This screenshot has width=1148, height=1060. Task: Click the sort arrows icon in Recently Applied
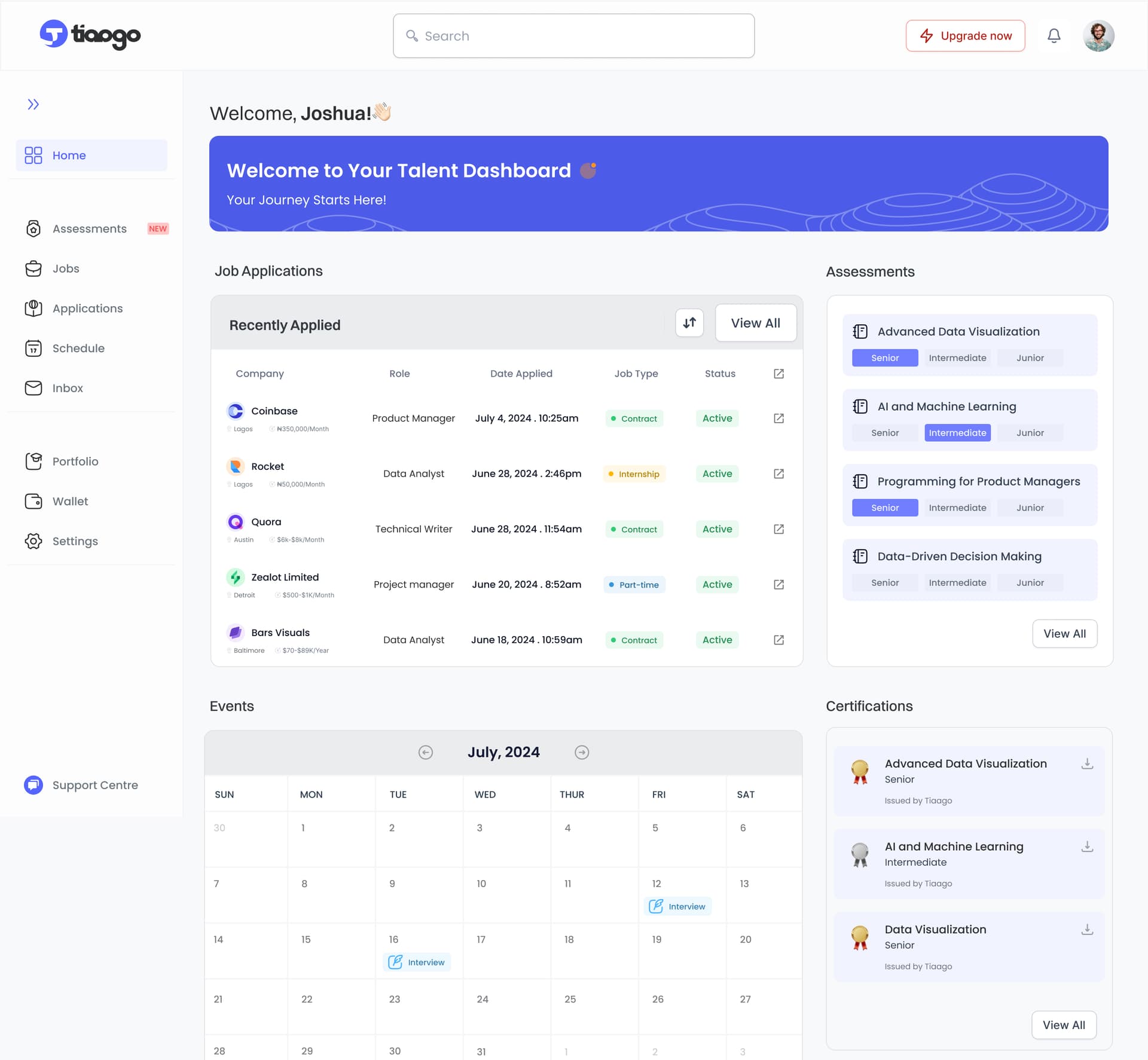tap(689, 323)
